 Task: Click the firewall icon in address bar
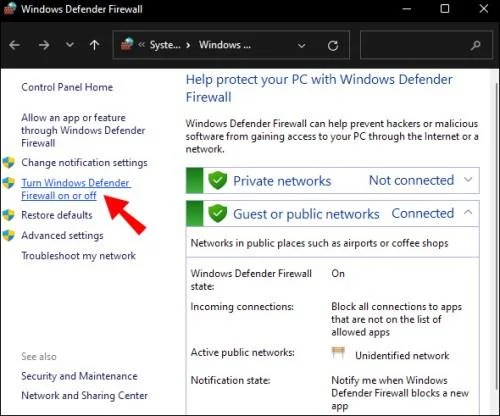click(127, 44)
